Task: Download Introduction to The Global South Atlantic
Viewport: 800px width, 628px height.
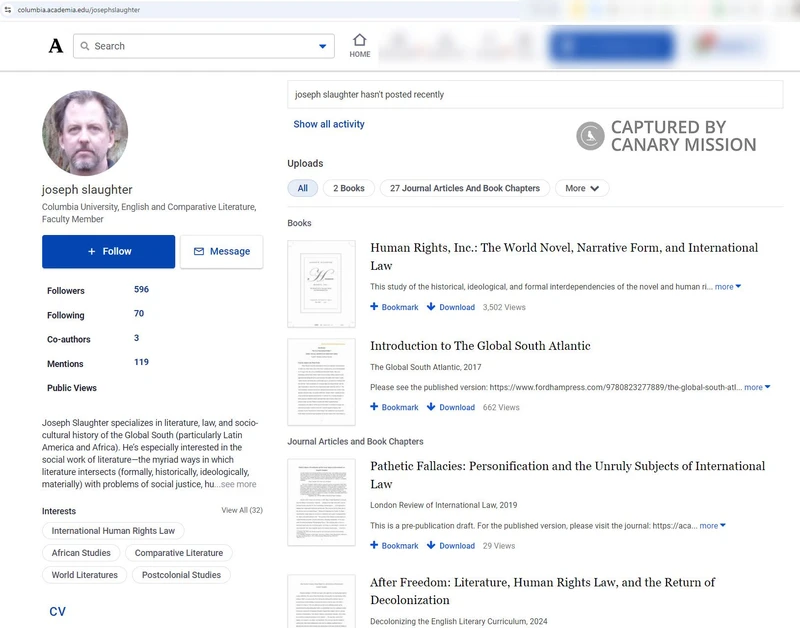Action: [450, 407]
